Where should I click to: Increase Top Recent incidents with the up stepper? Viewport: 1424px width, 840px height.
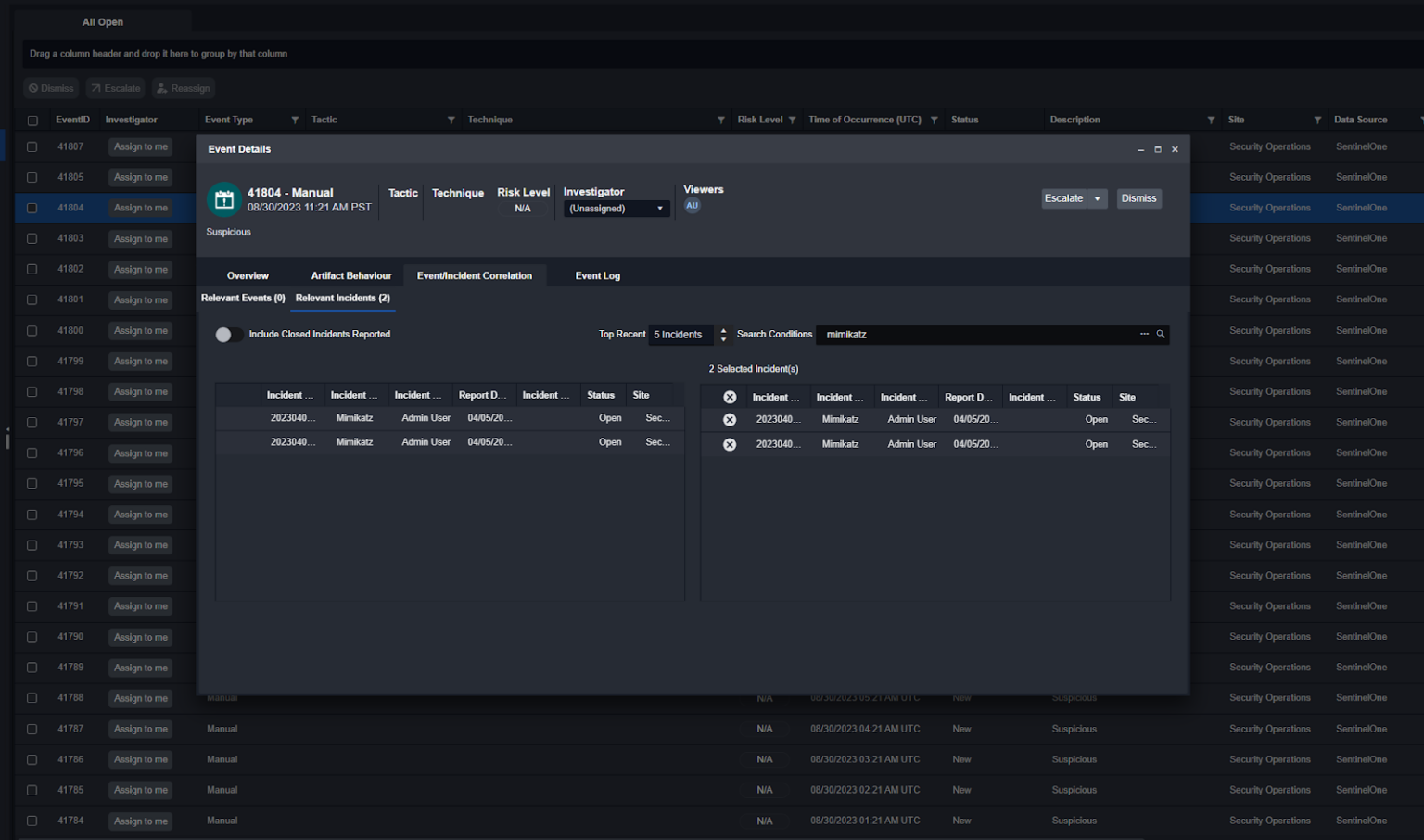pos(724,330)
